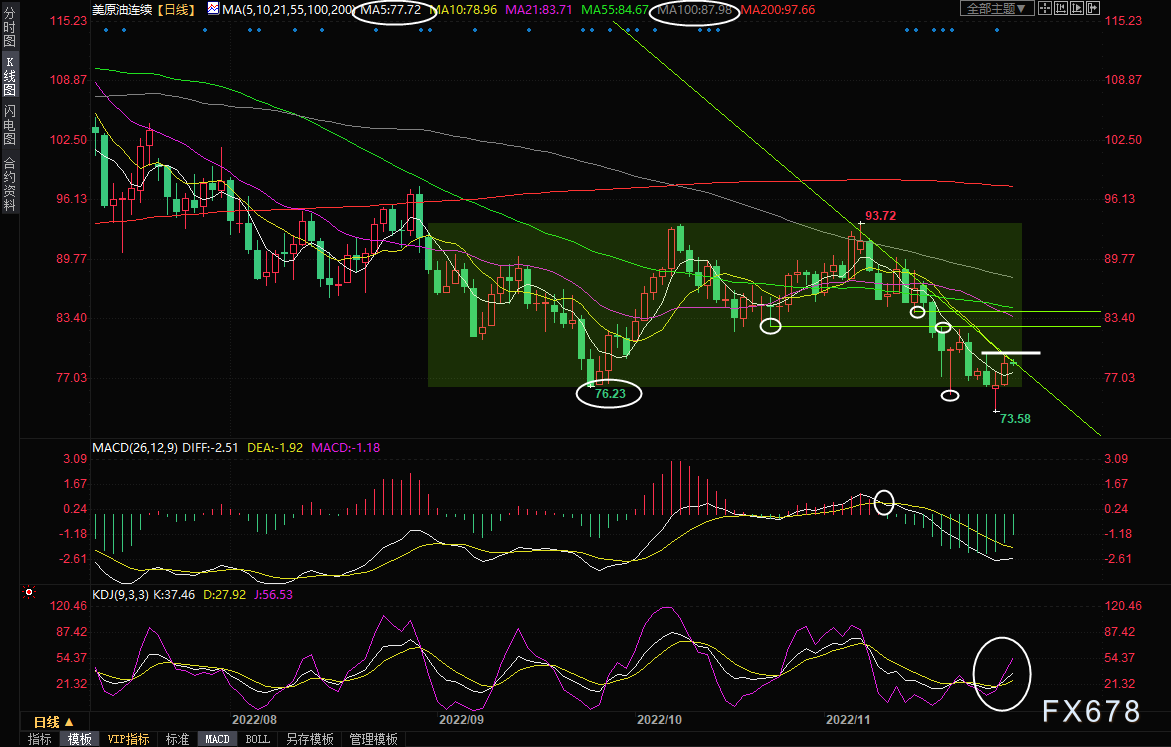The width and height of the screenshot is (1171, 747).
Task: Click the 73.58 low price label
Action: [1015, 419]
